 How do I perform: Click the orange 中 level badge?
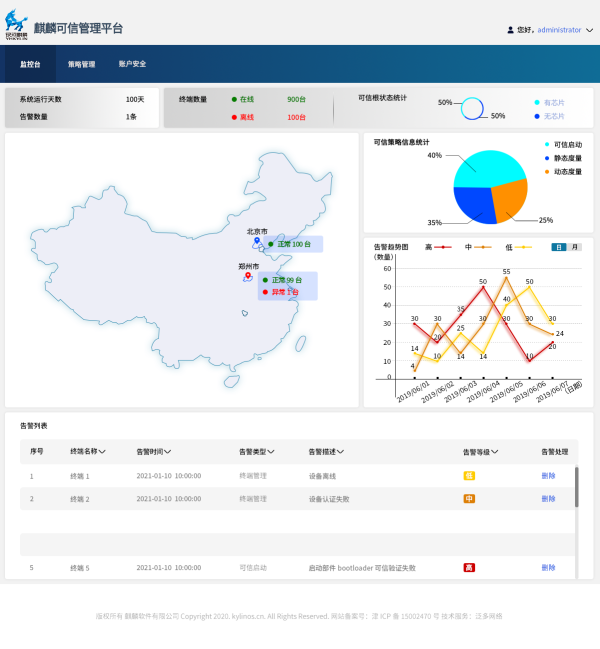469,499
